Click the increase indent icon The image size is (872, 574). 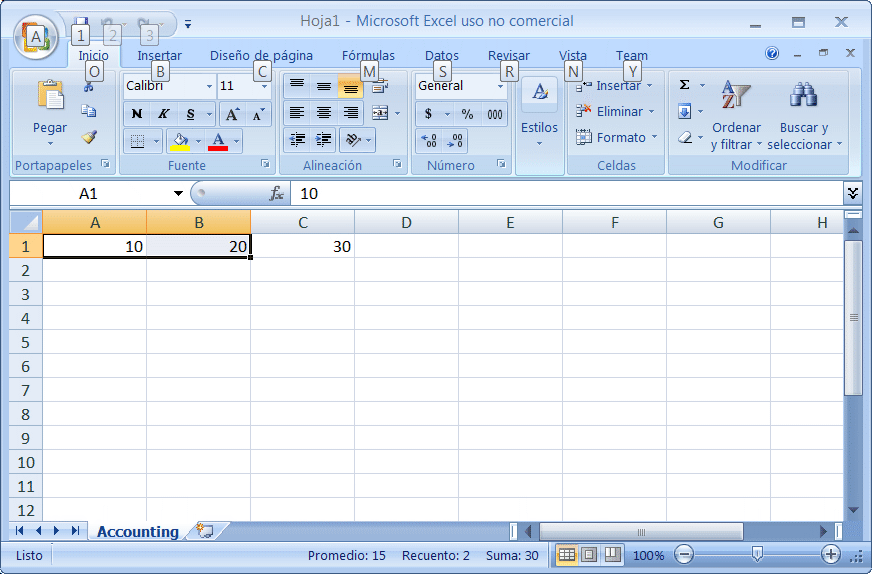(323, 140)
